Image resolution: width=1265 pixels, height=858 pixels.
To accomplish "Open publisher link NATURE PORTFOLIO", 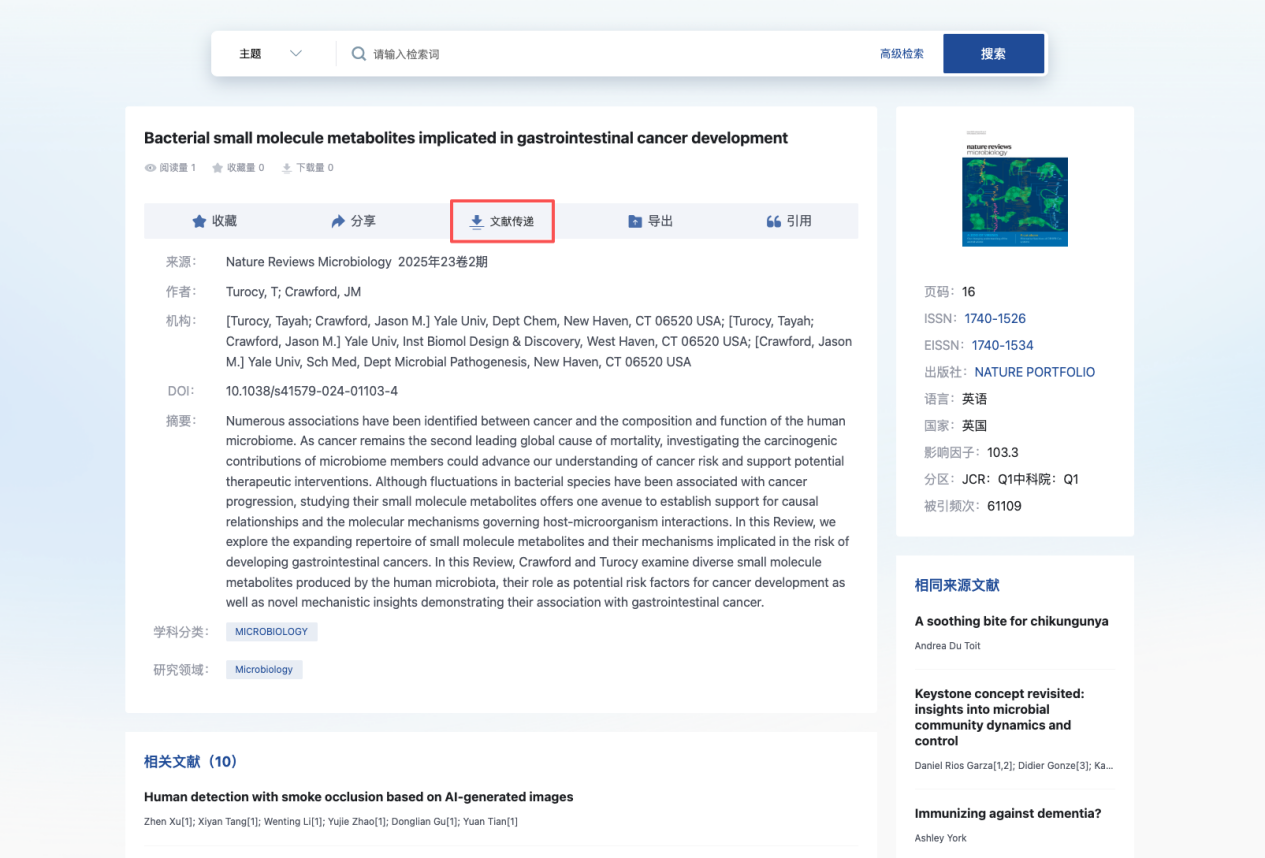I will [x=1035, y=372].
